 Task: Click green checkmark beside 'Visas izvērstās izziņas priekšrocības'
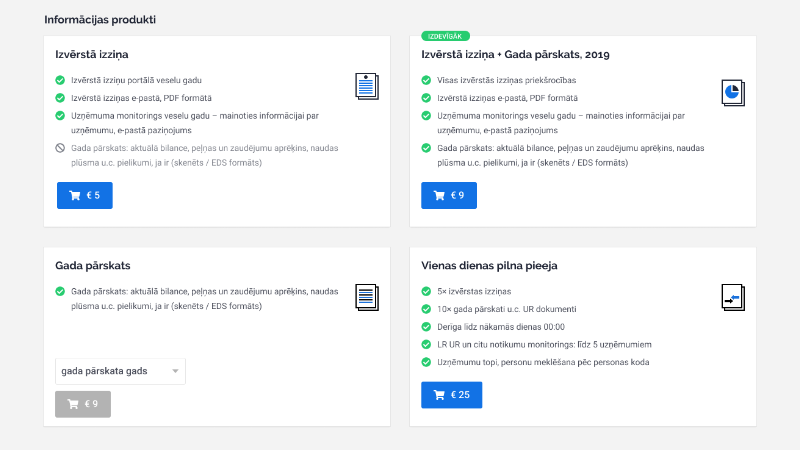[427, 80]
